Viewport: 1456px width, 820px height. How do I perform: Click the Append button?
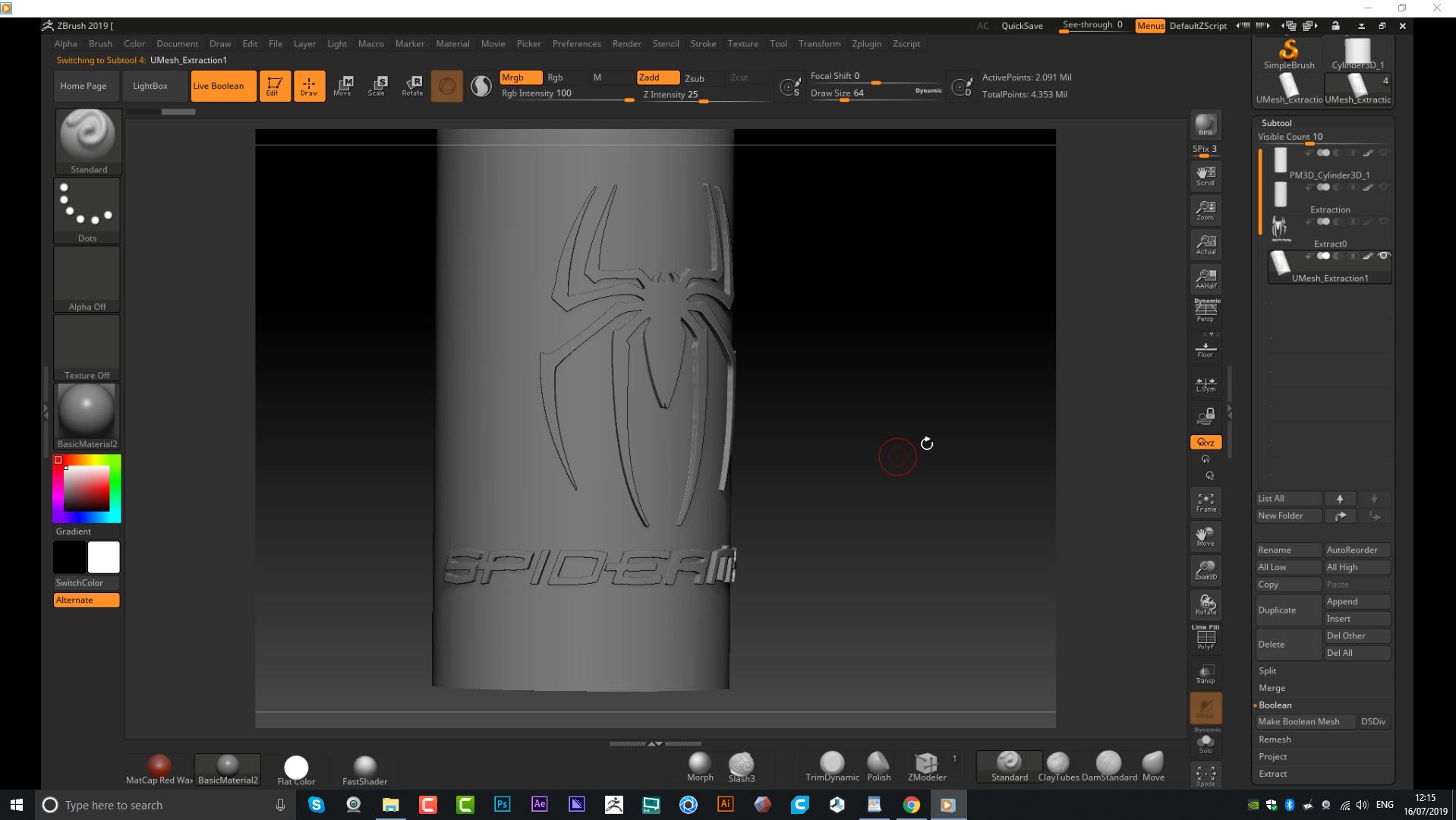point(1357,602)
